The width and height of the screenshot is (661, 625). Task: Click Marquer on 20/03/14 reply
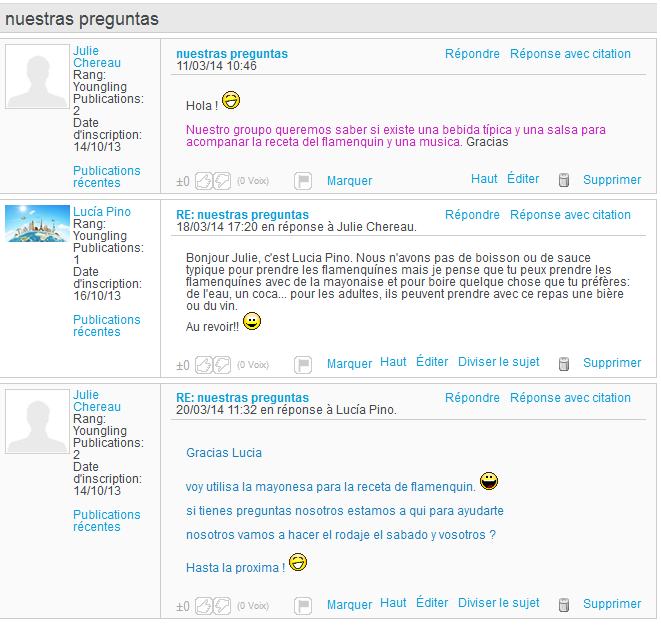point(349,605)
